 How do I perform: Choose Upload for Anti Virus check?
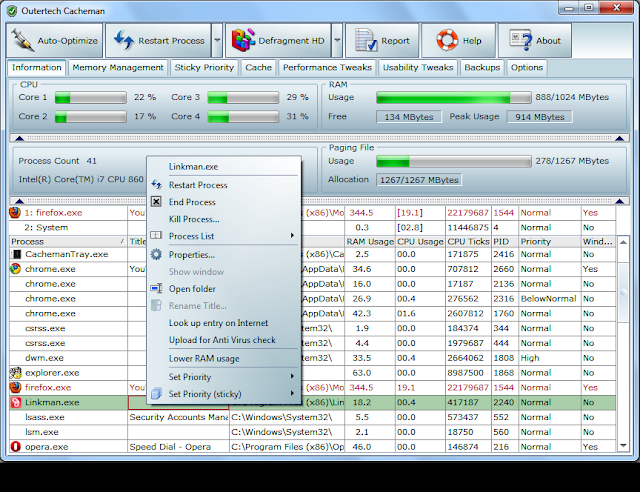(222, 340)
